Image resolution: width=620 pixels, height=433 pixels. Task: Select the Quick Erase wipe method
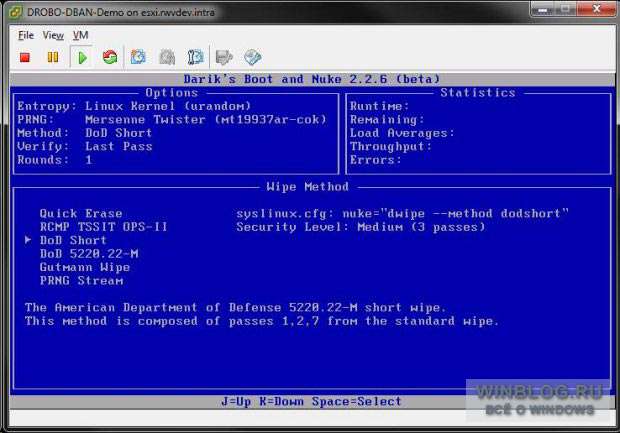point(81,214)
